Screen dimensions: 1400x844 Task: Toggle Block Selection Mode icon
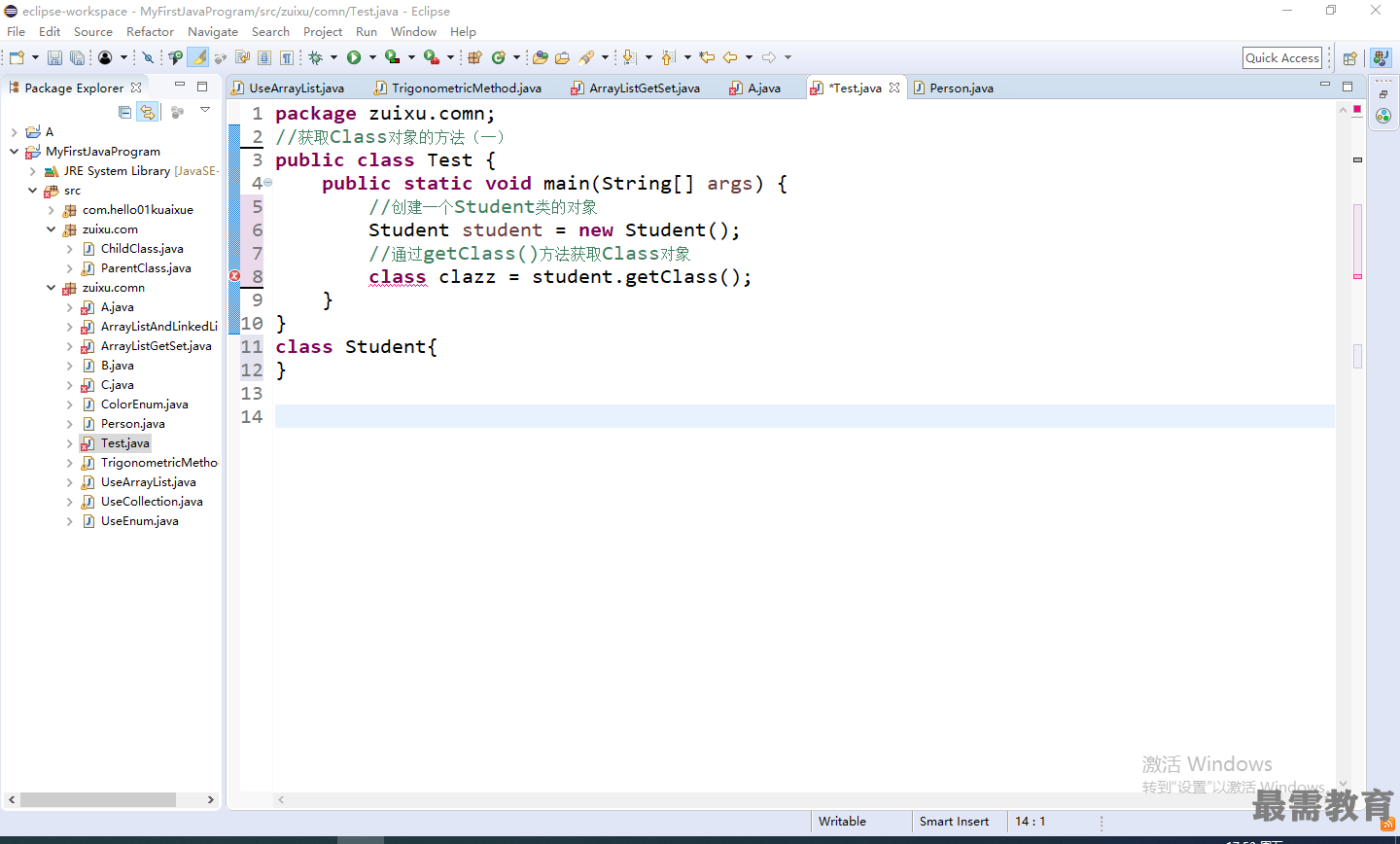pos(264,57)
